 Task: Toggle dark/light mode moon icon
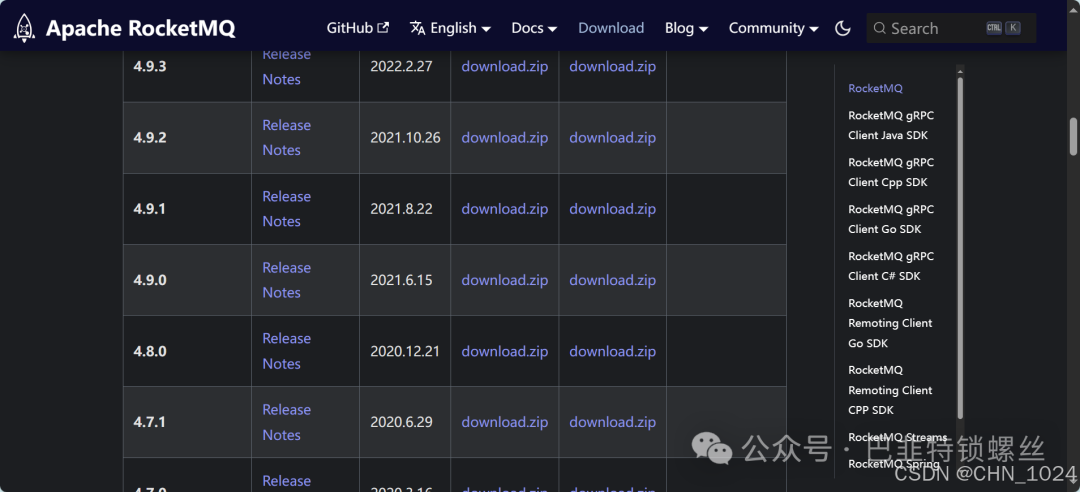(842, 28)
